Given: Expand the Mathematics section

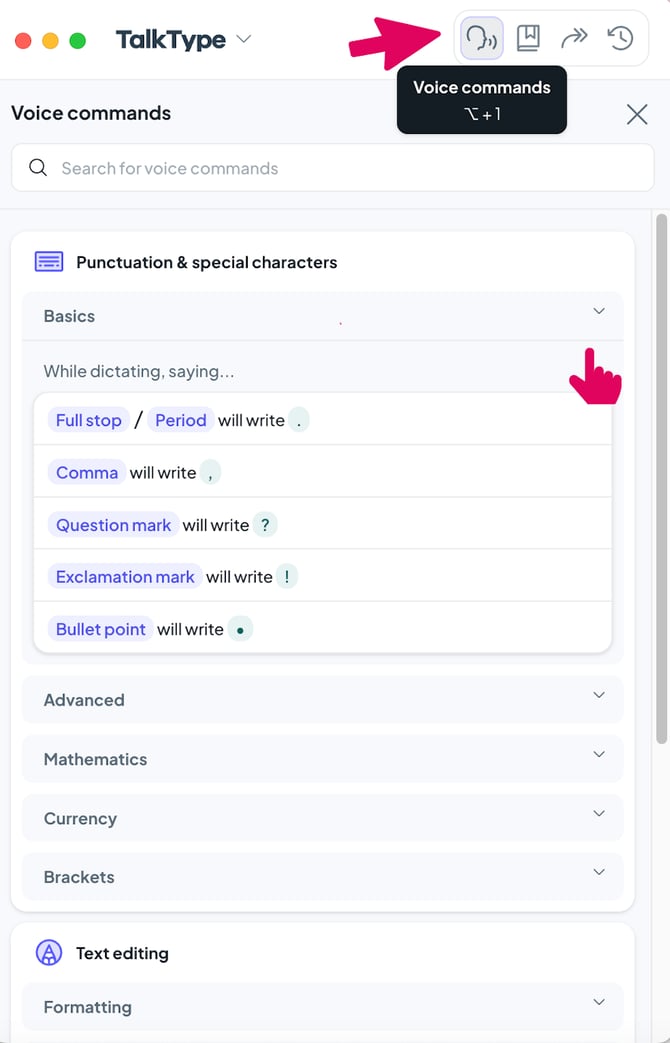Looking at the screenshot, I should pyautogui.click(x=598, y=755).
